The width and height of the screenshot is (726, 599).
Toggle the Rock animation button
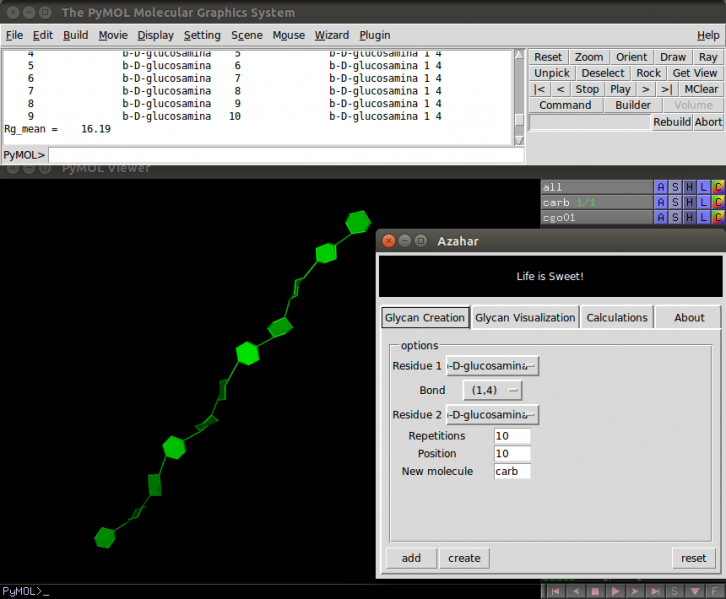(x=648, y=73)
